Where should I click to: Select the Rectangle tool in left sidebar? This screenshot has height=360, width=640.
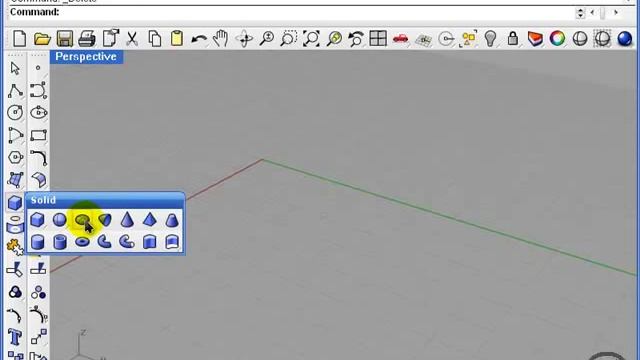(38, 135)
